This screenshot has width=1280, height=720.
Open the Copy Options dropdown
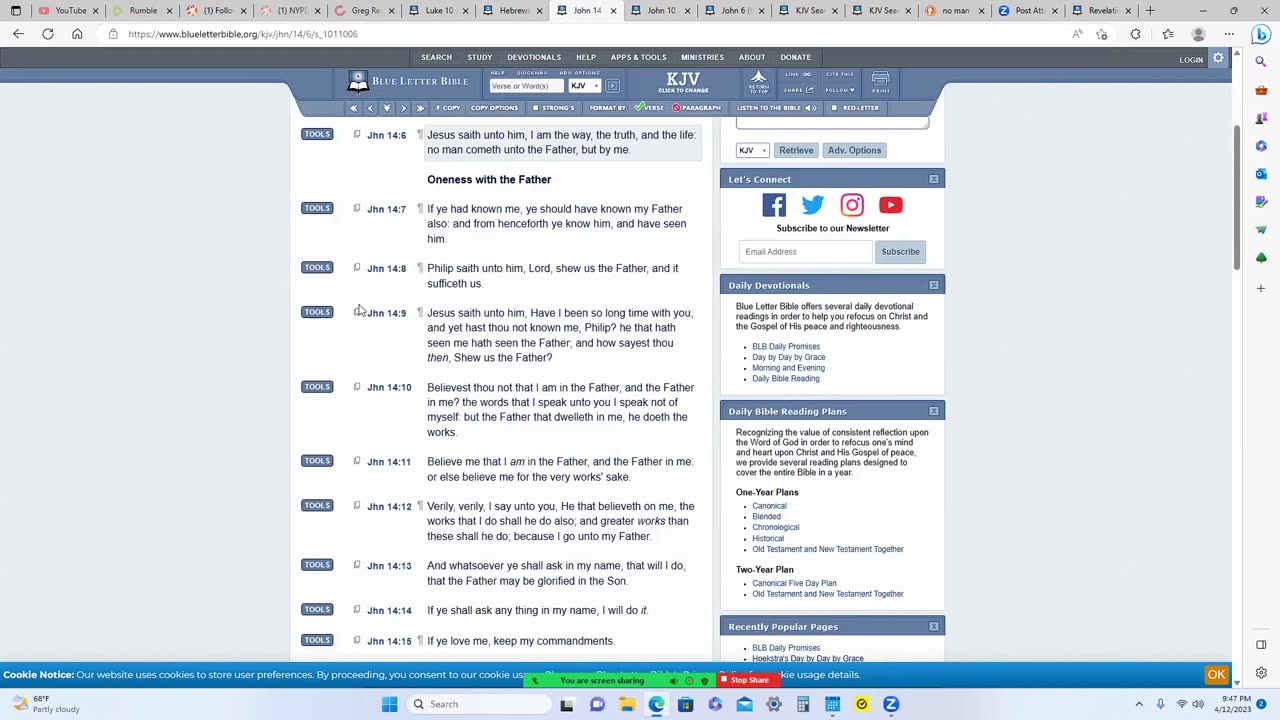[494, 108]
